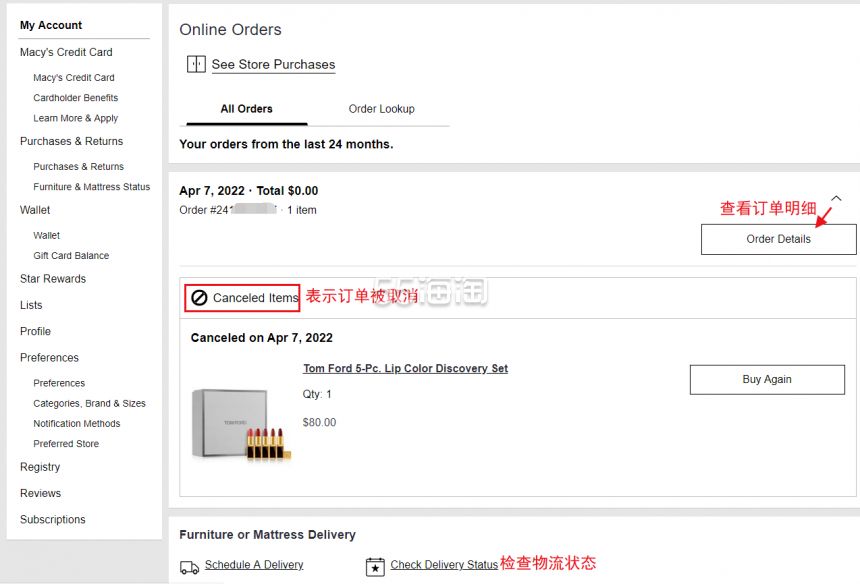The height and width of the screenshot is (584, 860).
Task: Go to Registry in the sidebar
Action: 40,467
